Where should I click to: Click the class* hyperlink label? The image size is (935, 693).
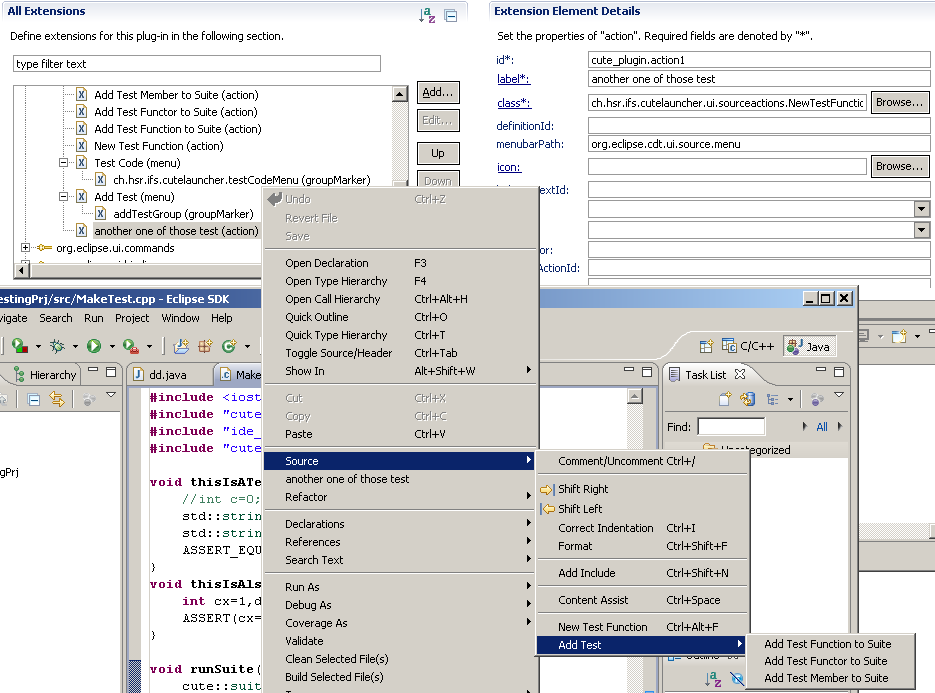(513, 103)
